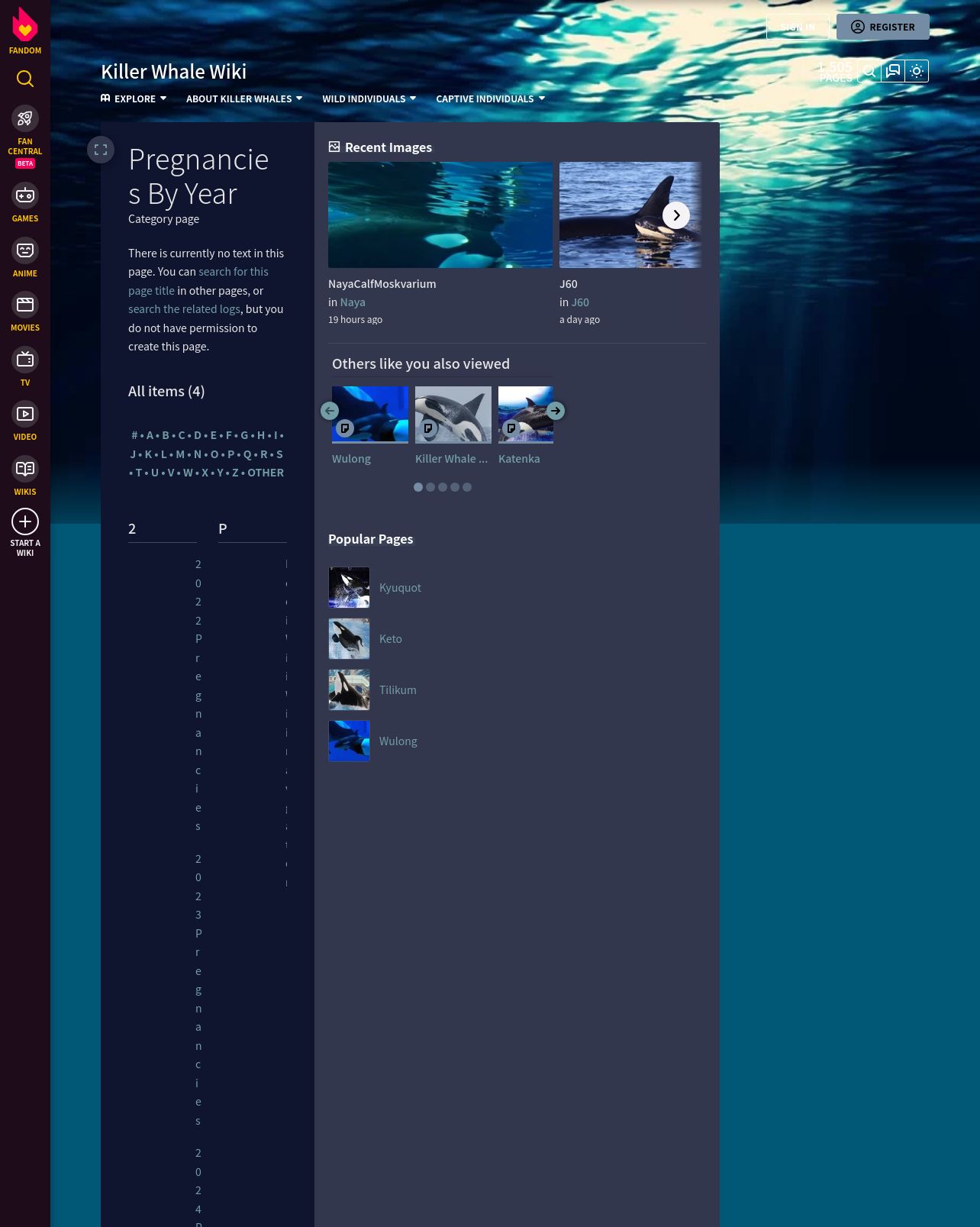Go to next recommended wikis arrow

click(556, 411)
